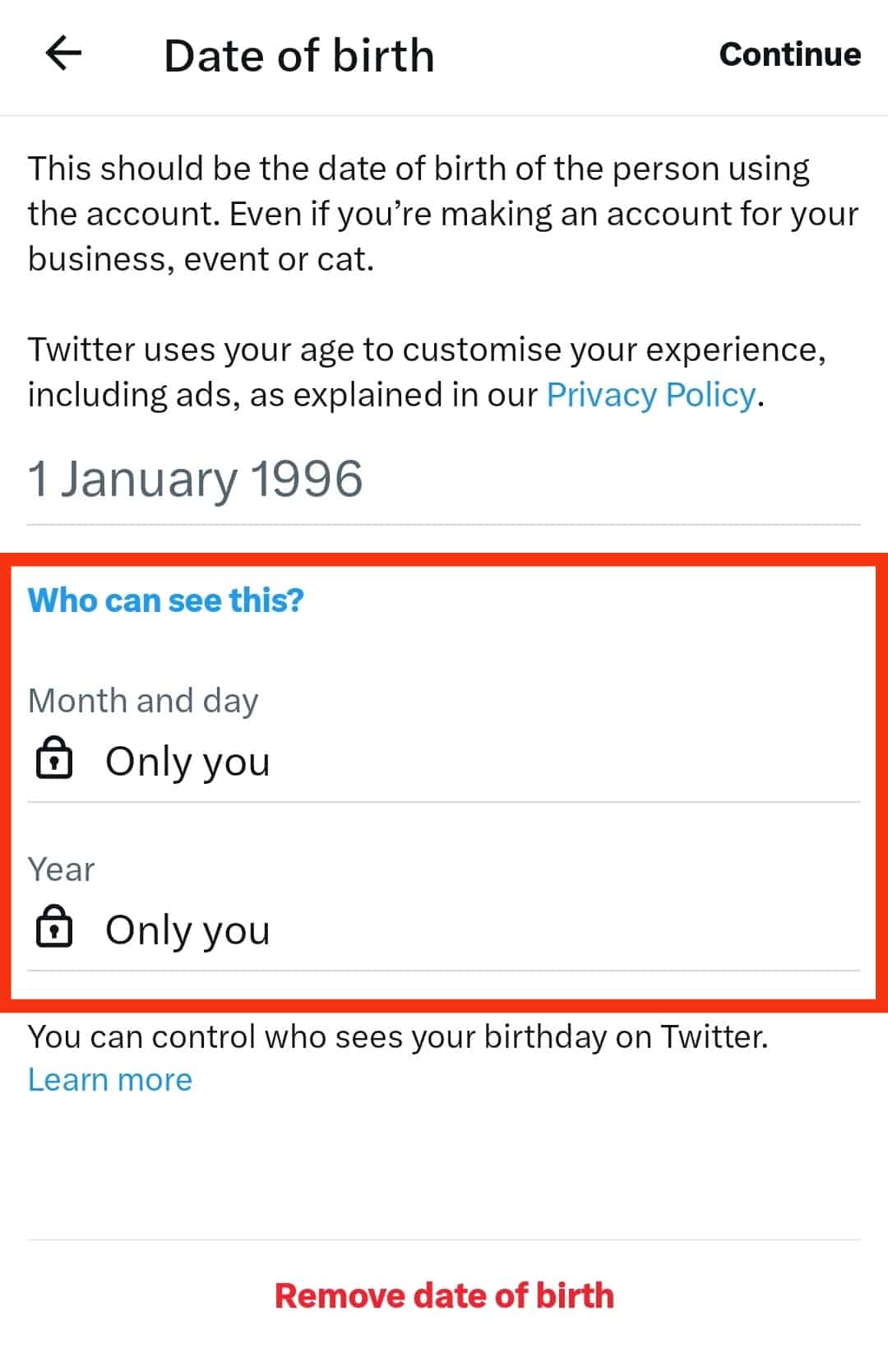
Task: Click the "Who can see this?" heading
Action: (166, 600)
